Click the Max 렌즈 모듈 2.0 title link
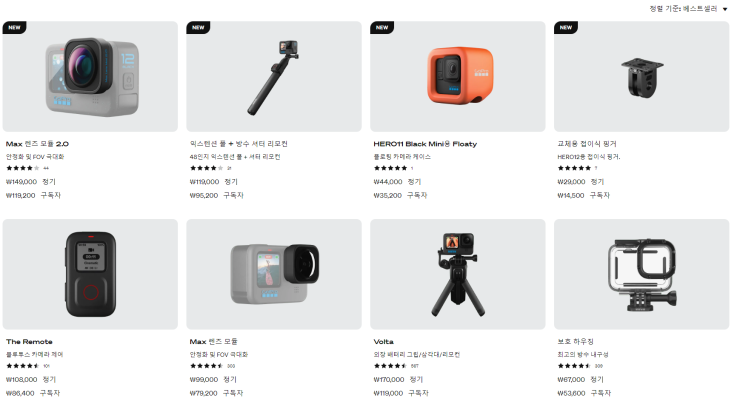743x407 pixels. click(x=37, y=144)
